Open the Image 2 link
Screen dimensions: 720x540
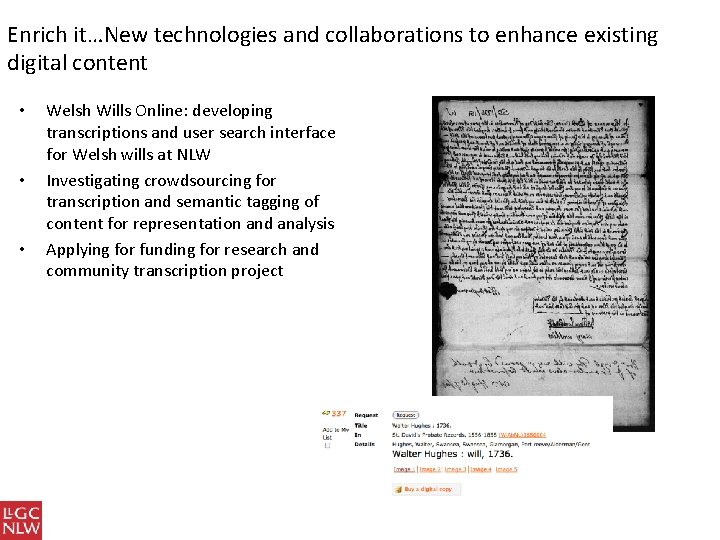430,469
